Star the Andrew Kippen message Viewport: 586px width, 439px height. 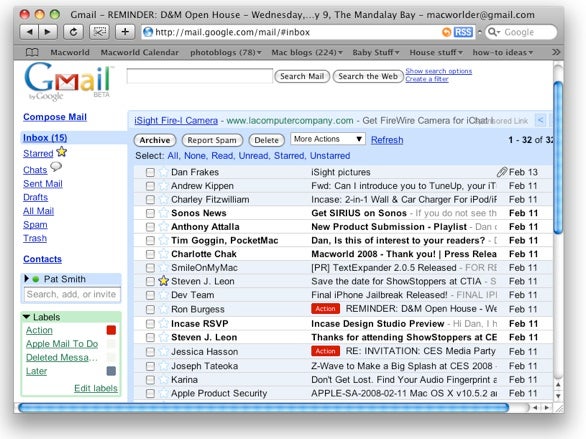tap(163, 186)
